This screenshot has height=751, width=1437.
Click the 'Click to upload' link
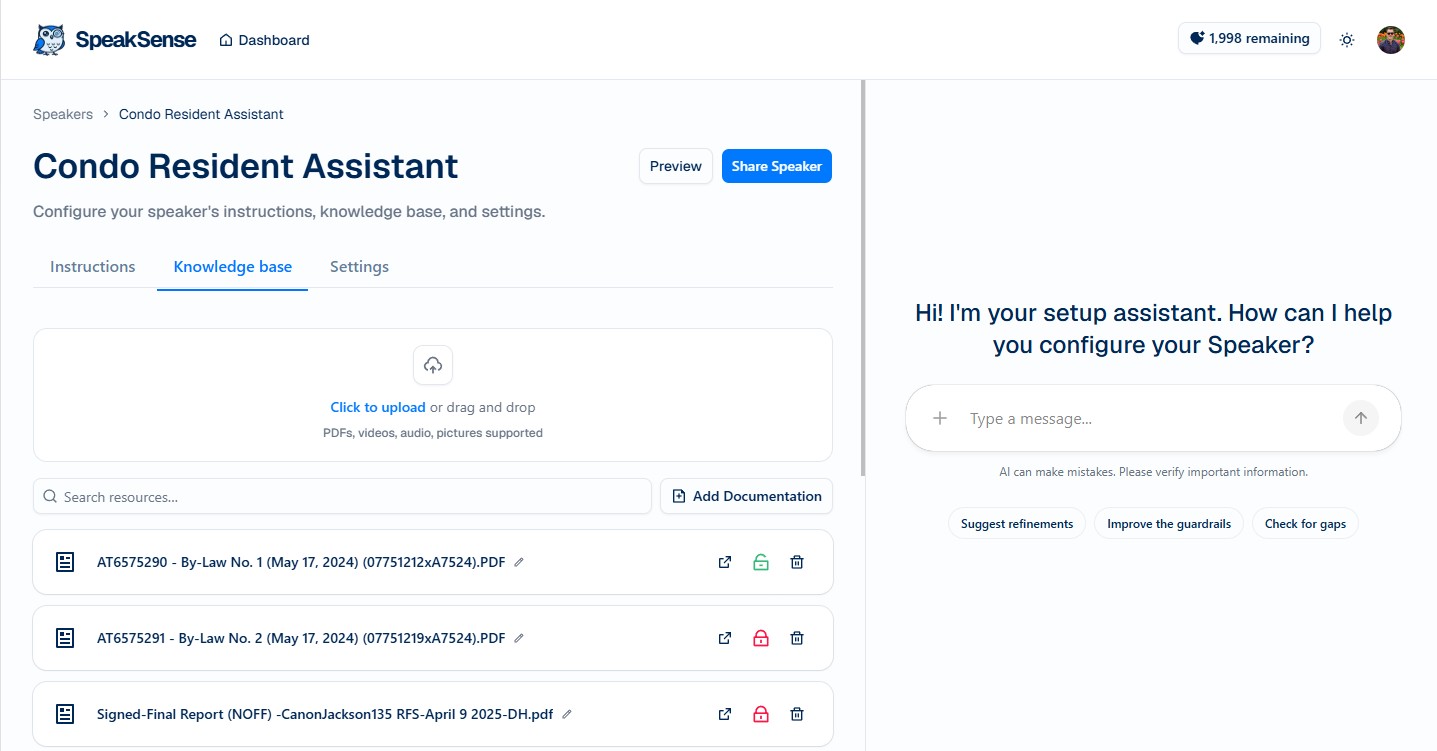tap(378, 407)
